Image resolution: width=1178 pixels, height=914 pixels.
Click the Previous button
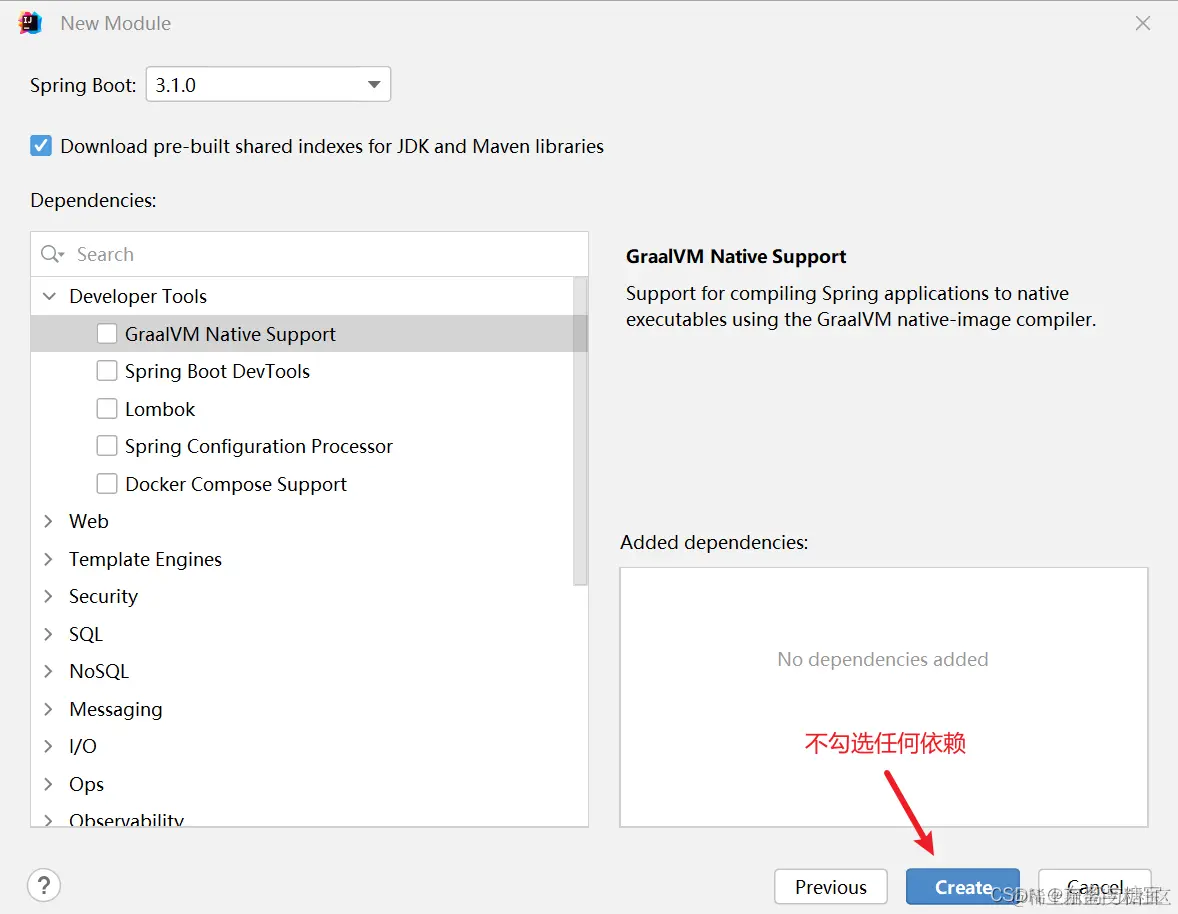click(x=831, y=887)
